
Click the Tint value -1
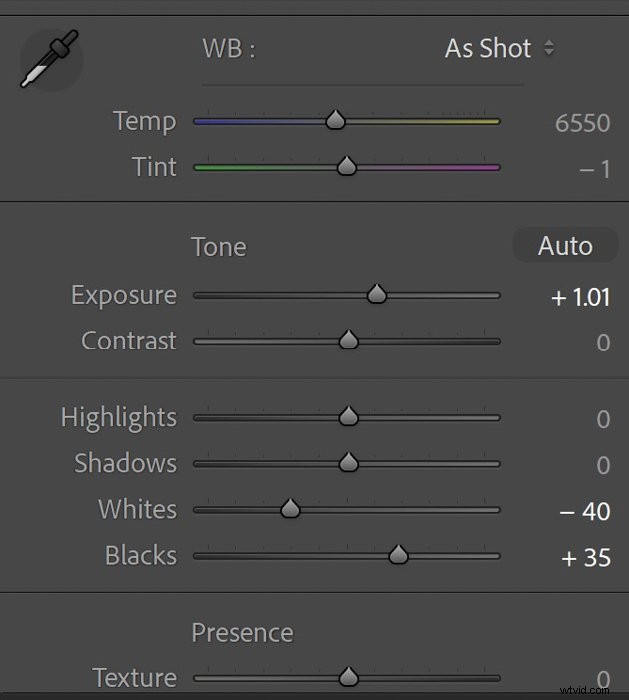(x=595, y=170)
